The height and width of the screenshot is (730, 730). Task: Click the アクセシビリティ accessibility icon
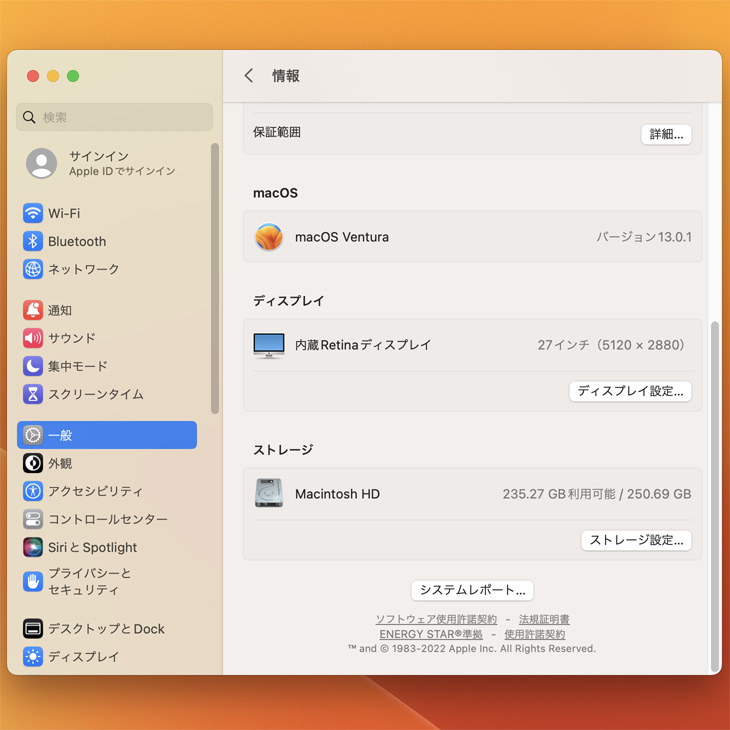coord(33,491)
